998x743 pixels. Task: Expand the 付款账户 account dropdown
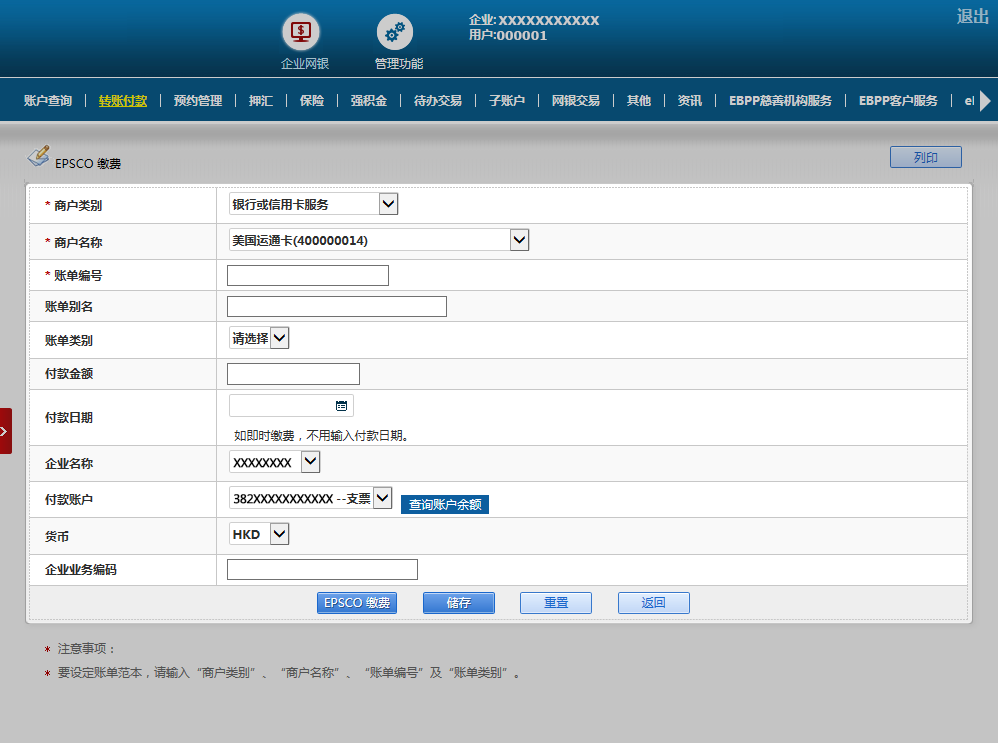click(382, 498)
